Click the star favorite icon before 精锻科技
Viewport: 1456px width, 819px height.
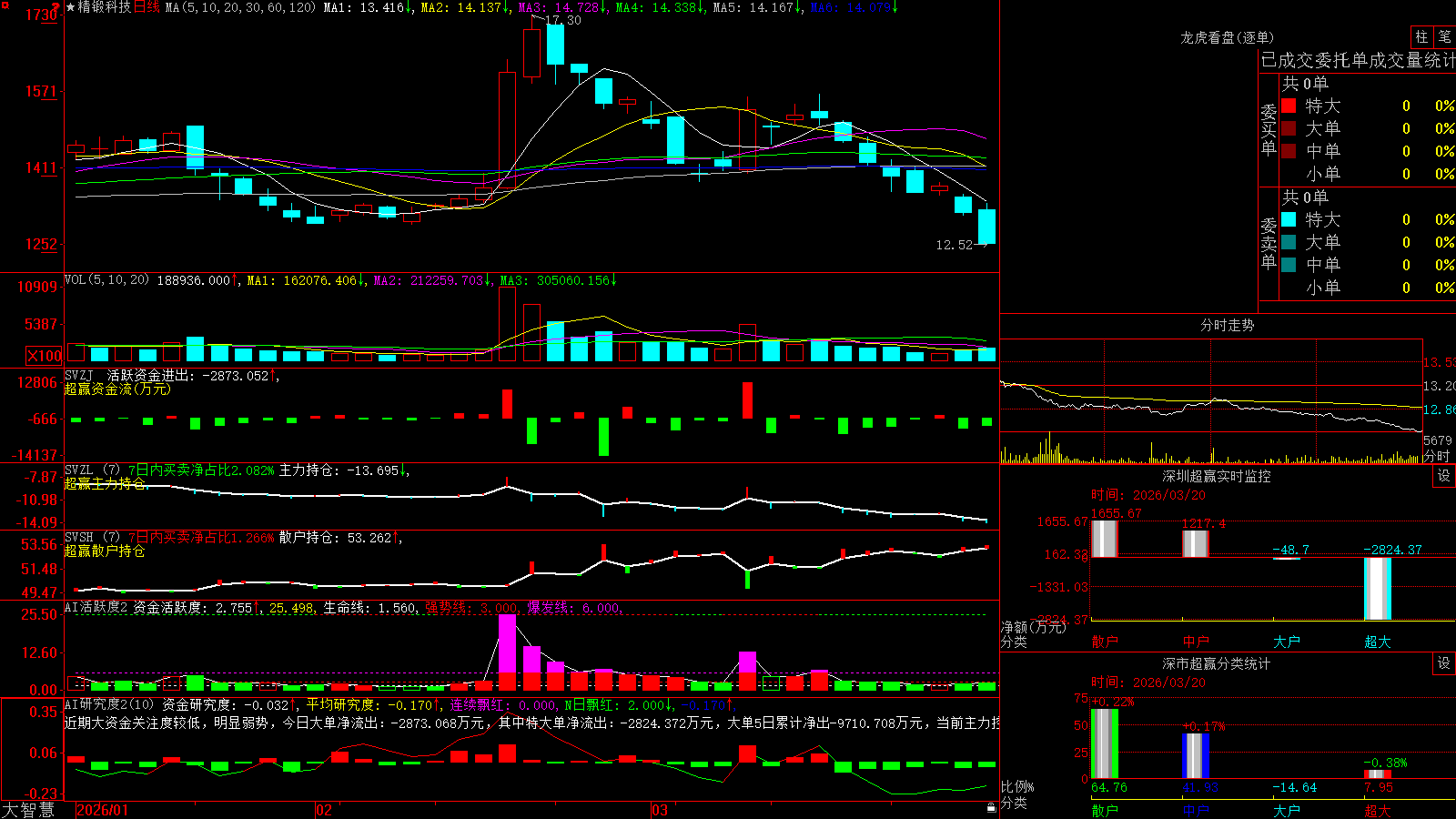(x=70, y=7)
